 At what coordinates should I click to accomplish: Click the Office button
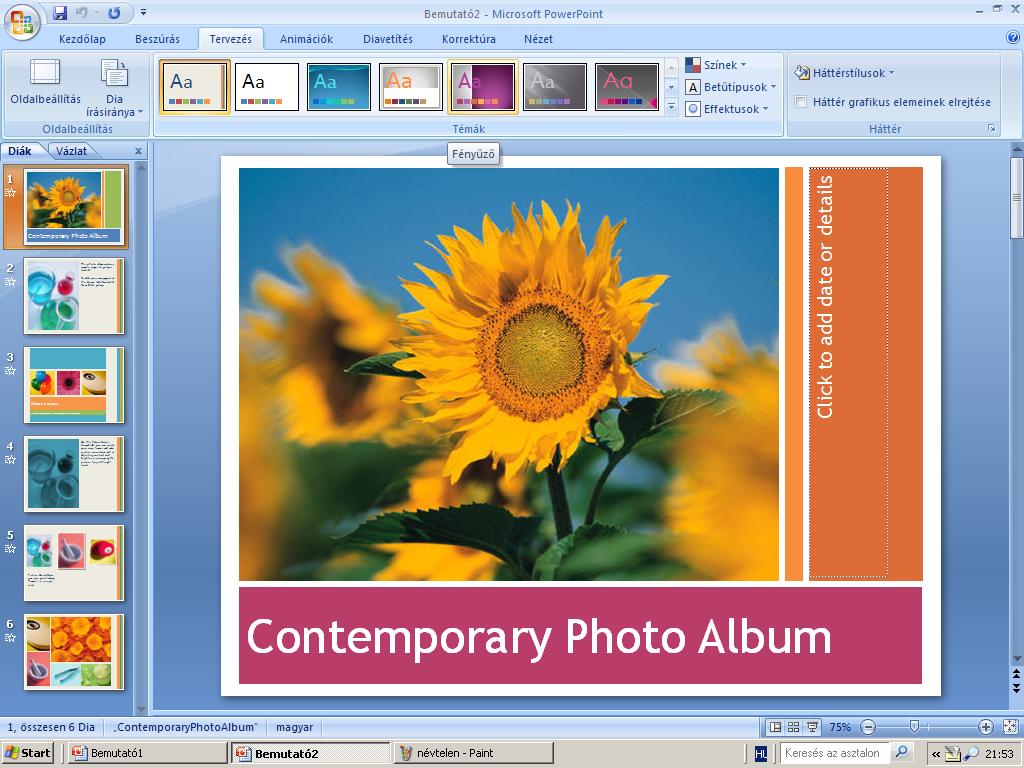22,20
